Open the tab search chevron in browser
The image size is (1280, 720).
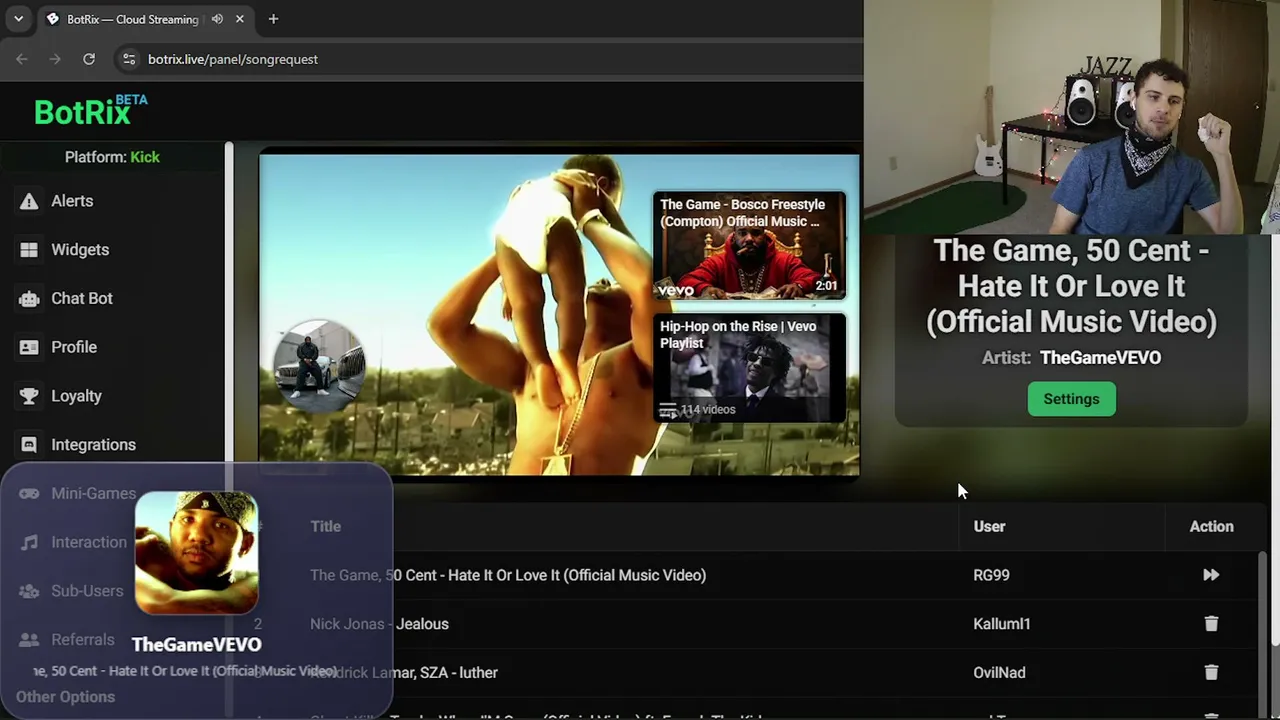18,19
